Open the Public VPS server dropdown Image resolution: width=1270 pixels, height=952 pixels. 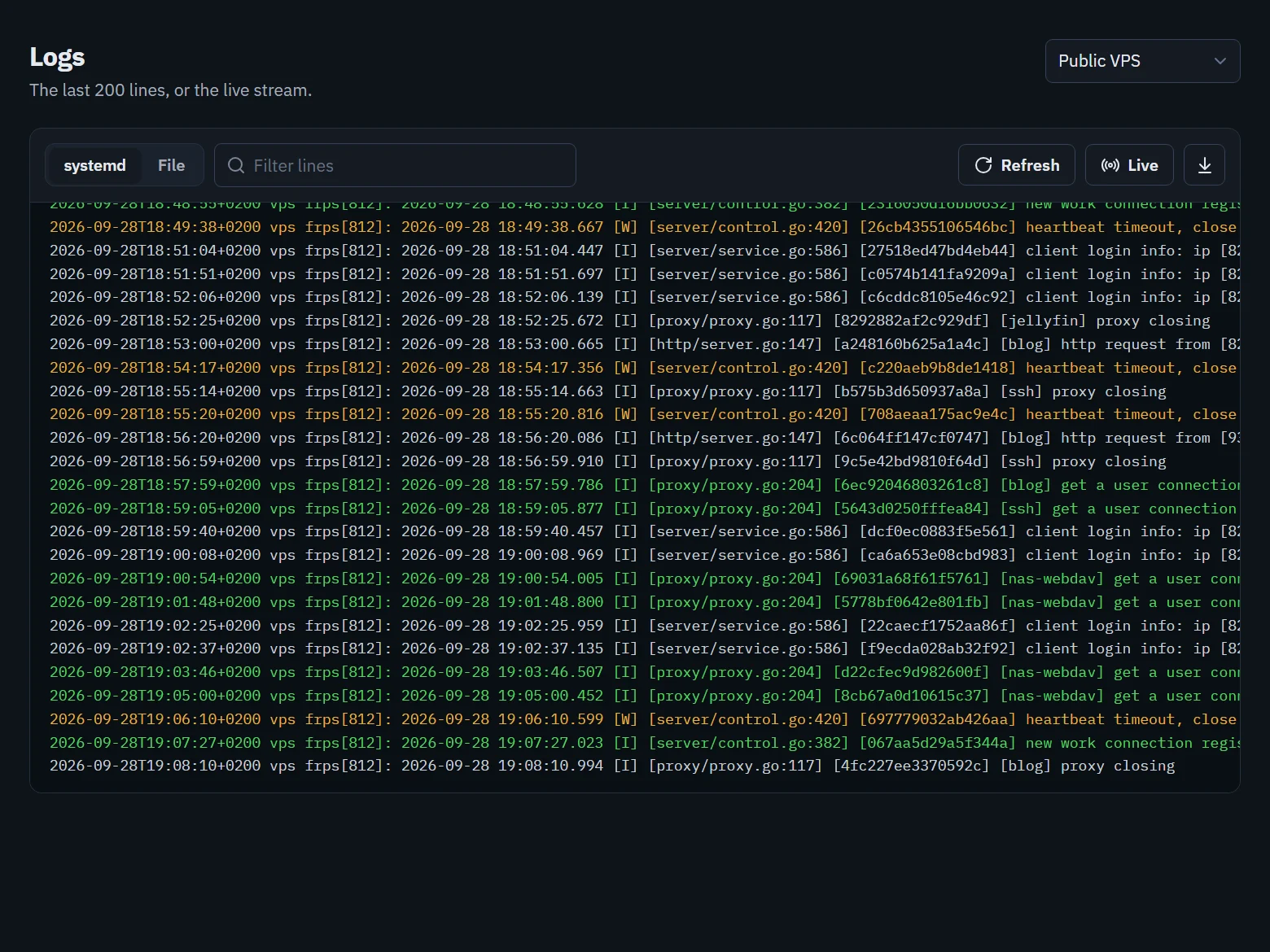[1142, 61]
